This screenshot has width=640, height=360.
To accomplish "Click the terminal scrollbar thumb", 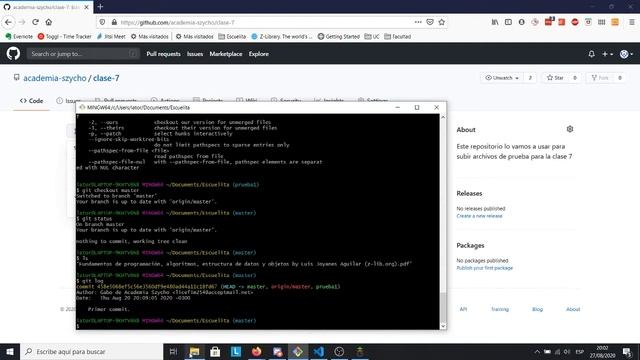I will [443, 307].
